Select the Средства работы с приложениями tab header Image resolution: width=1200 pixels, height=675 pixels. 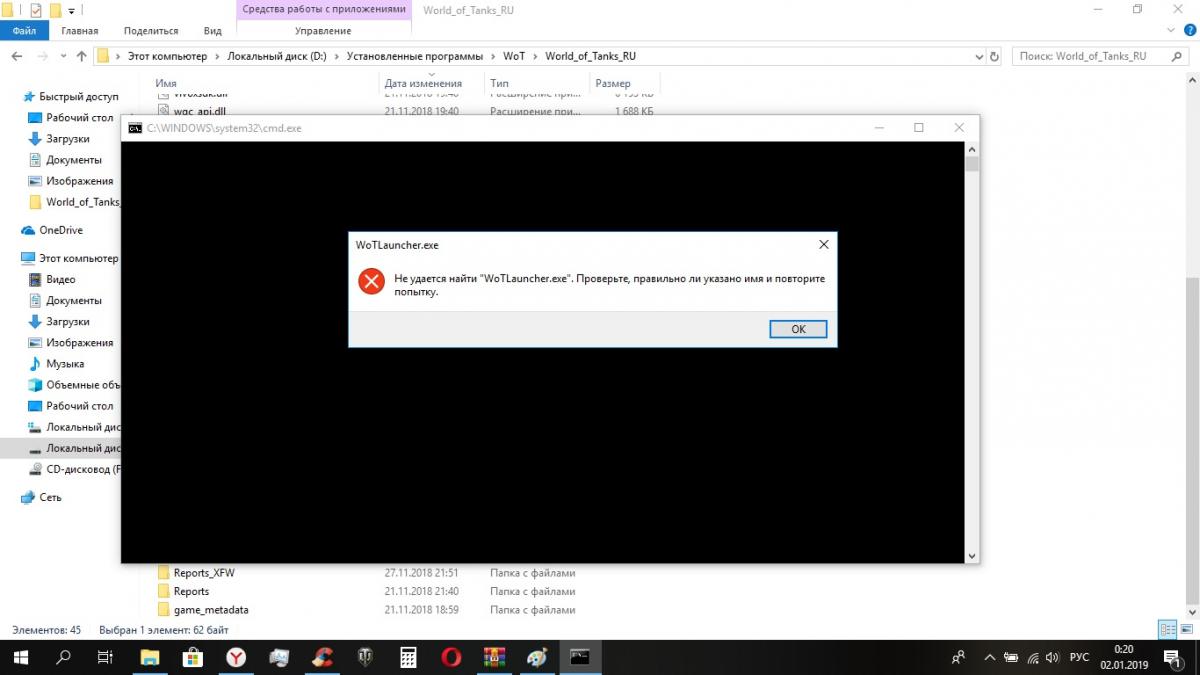325,9
